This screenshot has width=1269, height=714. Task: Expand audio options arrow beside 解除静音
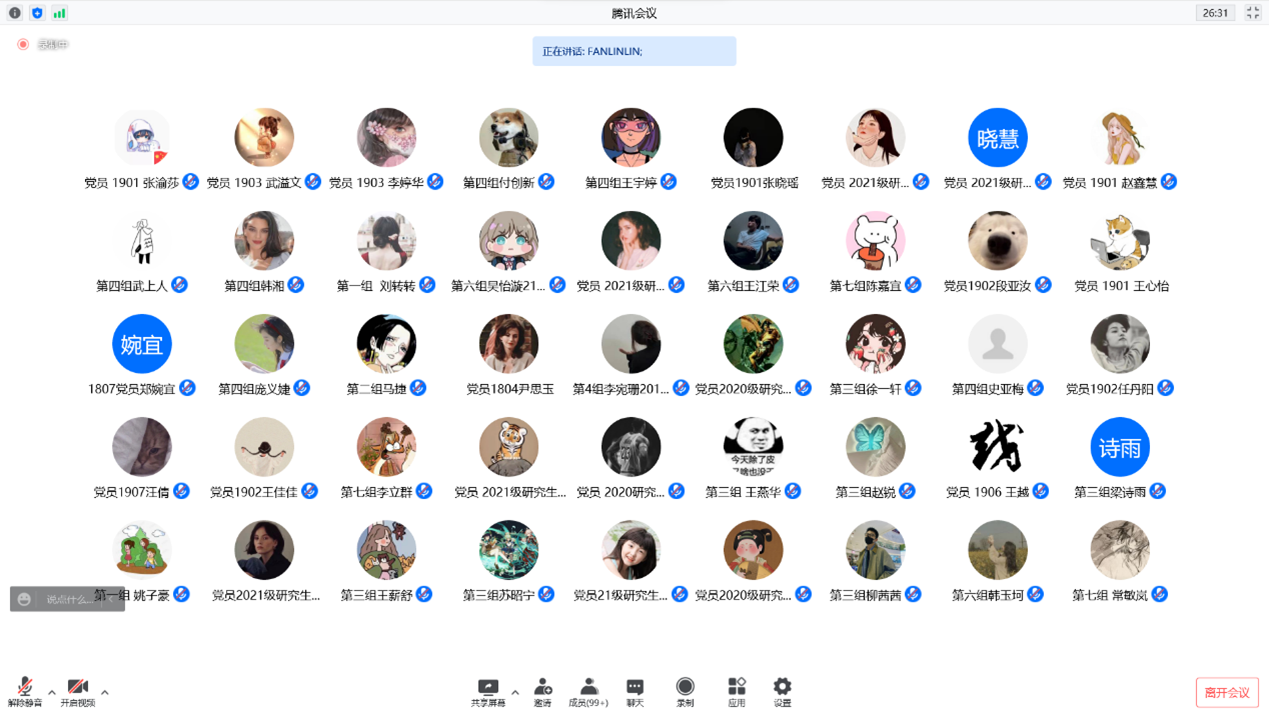pos(52,692)
